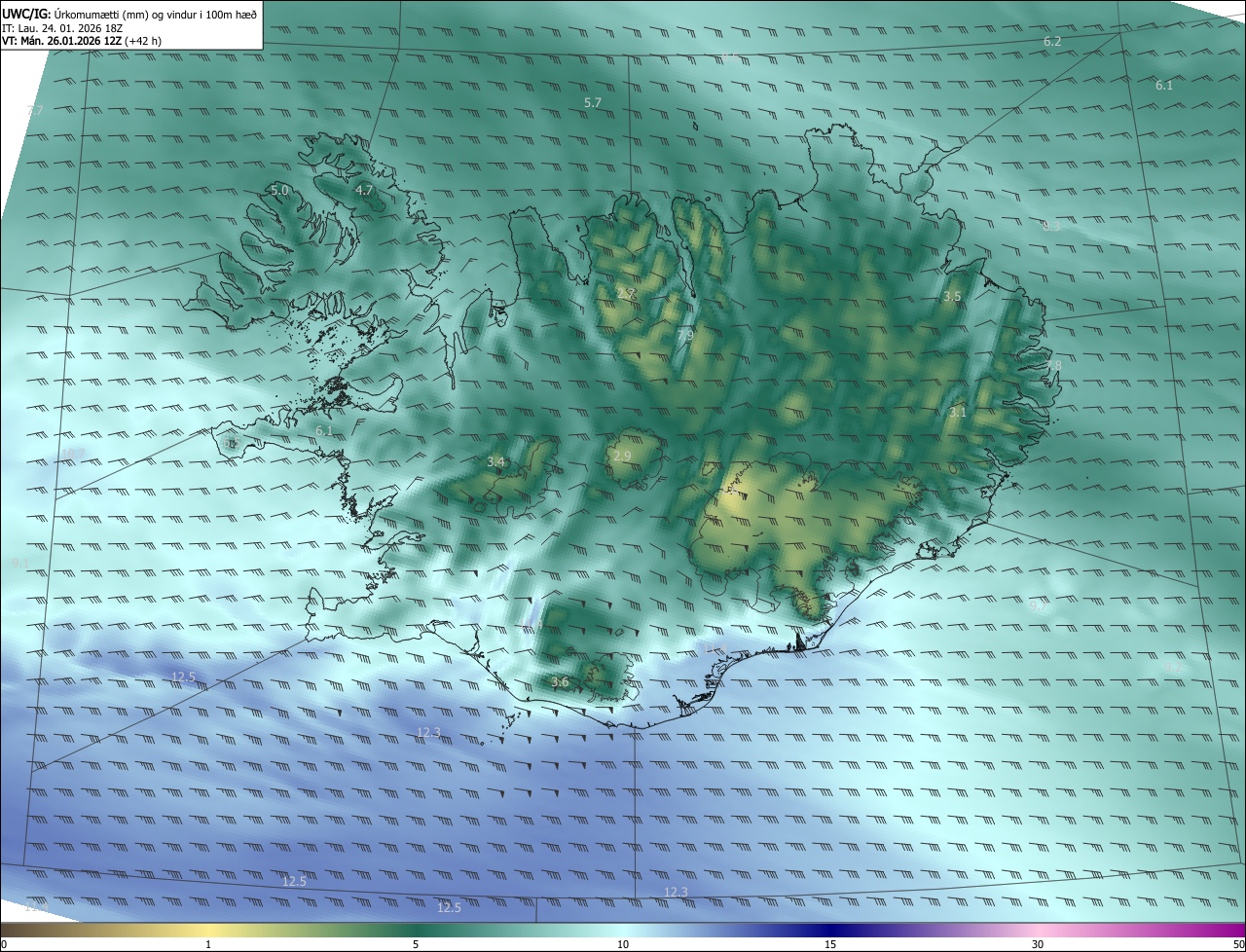Click the 7.9 value label in north Iceland
1246x952 pixels.
click(x=685, y=335)
